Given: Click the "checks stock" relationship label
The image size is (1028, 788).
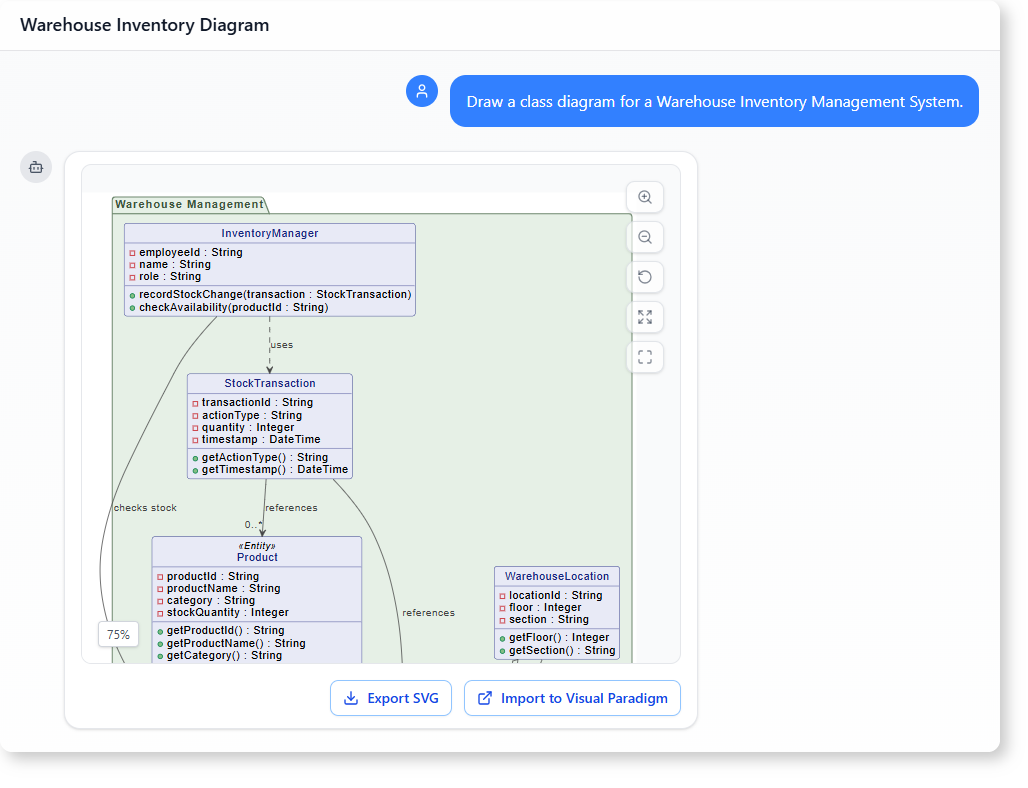Looking at the screenshot, I should point(145,508).
